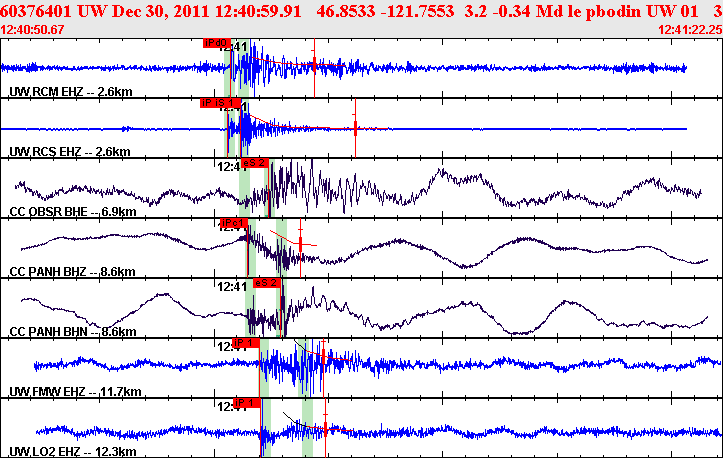Click the 'CC PANH BHN -- 8.6km' station label
This screenshot has height=458, width=723.
click(73, 332)
